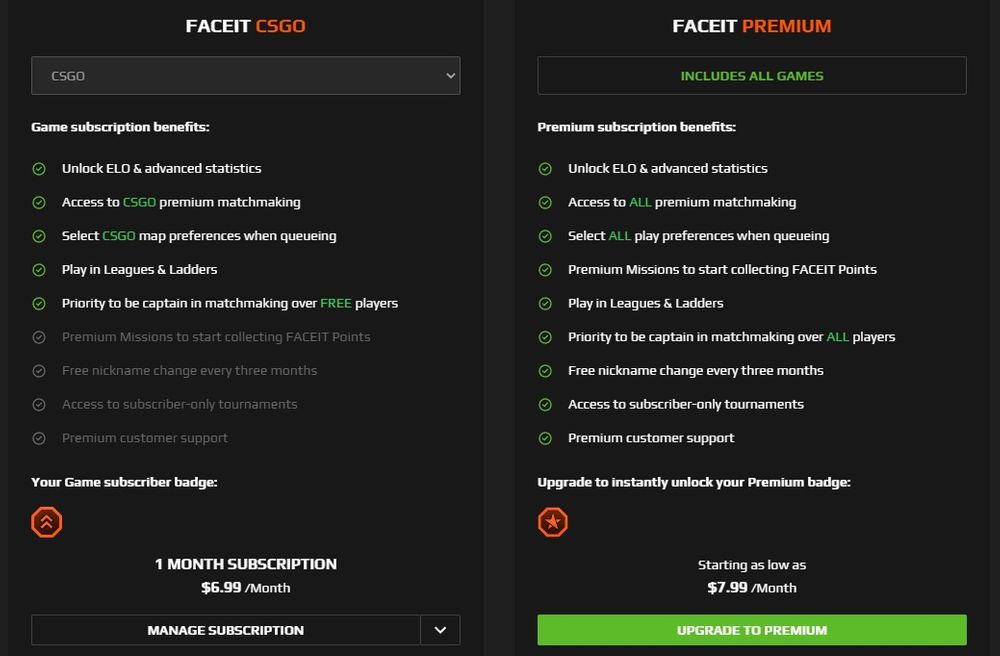
Task: Click the $7.99 /Month pricing text
Action: 752,588
